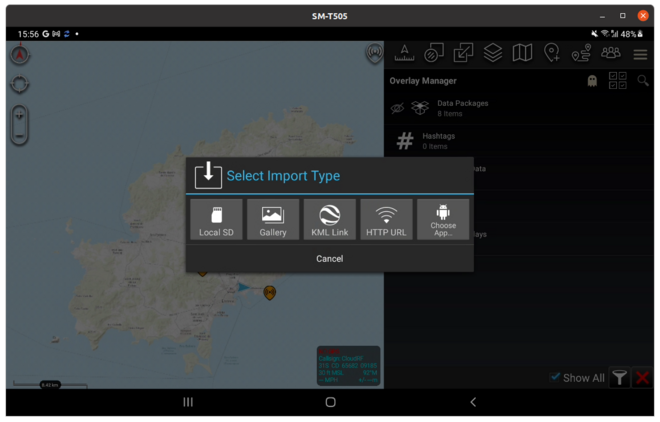Toggle the Show All checkbox
This screenshot has width=660, height=422.
(x=555, y=377)
